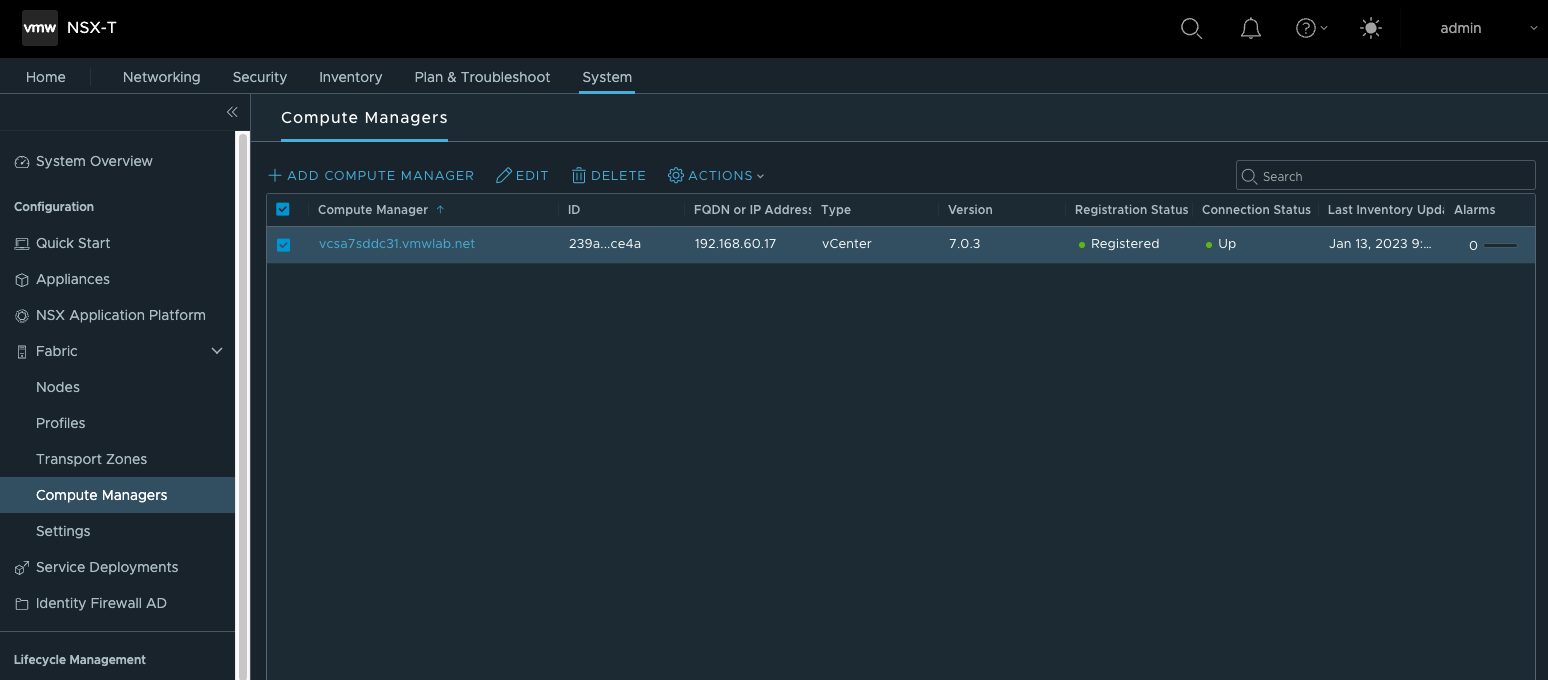Select Compute Managers in sidebar

click(118, 495)
